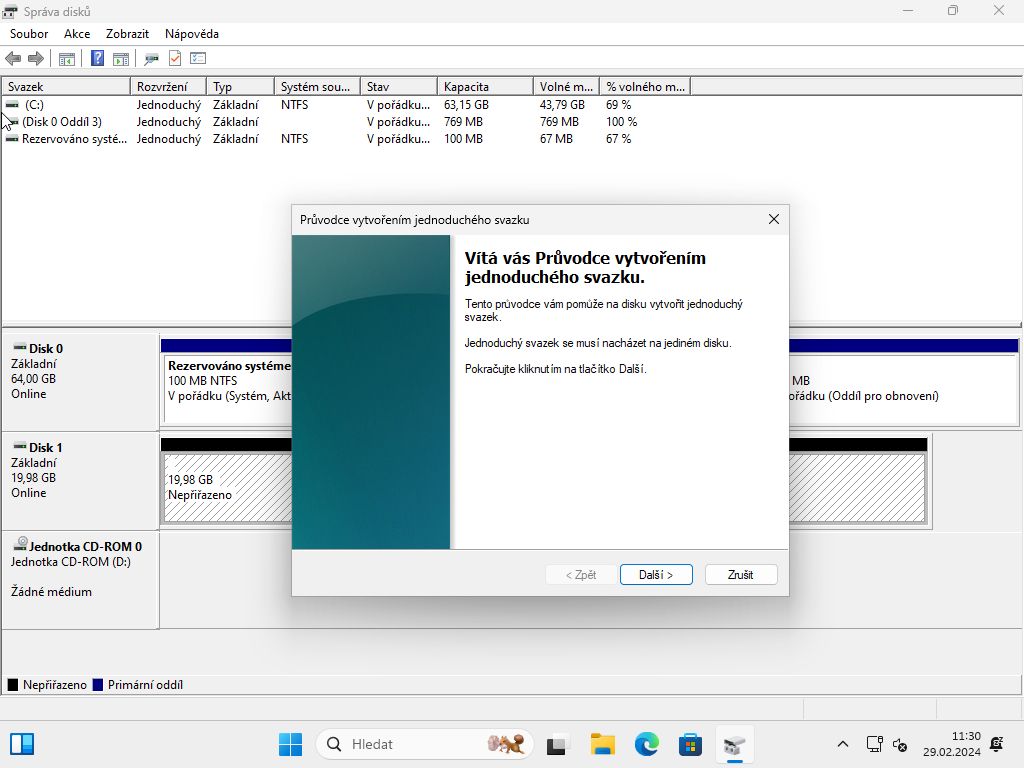Screen dimensions: 1024x768
Task: Launch Microsoft Edge from the taskbar
Action: (x=646, y=744)
